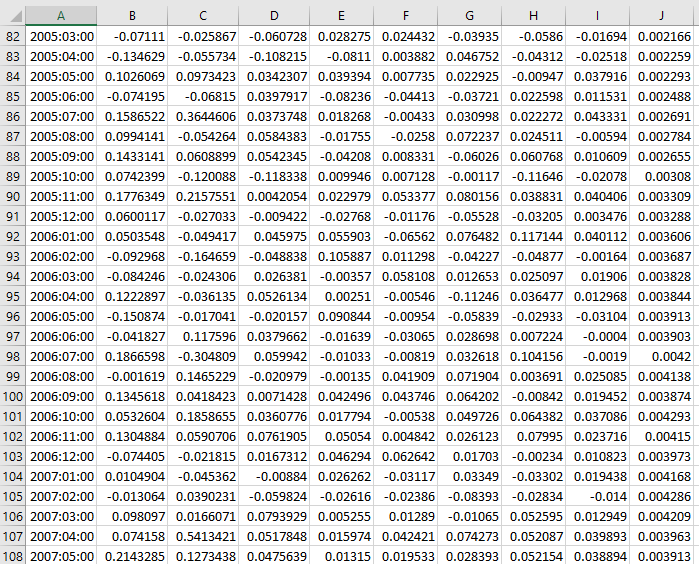Click cell with value 0.00308

click(661, 177)
